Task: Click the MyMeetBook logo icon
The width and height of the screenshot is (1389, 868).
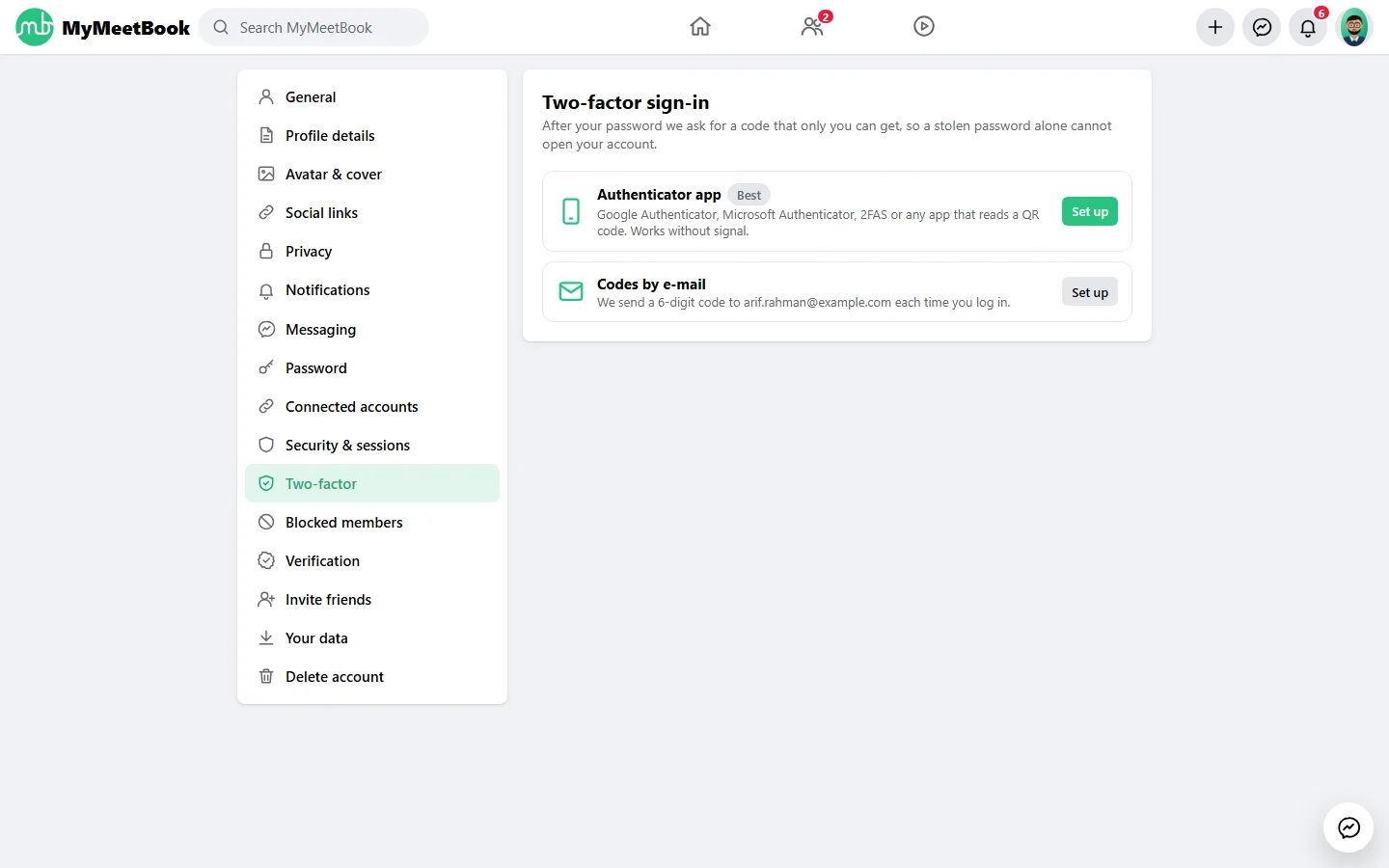Action: point(35,27)
